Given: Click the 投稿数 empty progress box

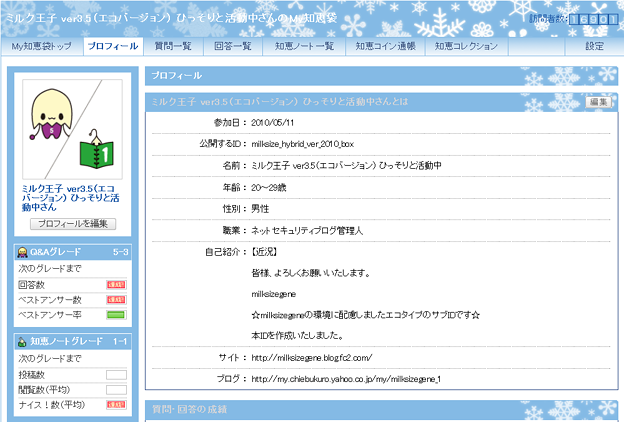Looking at the screenshot, I should (116, 375).
